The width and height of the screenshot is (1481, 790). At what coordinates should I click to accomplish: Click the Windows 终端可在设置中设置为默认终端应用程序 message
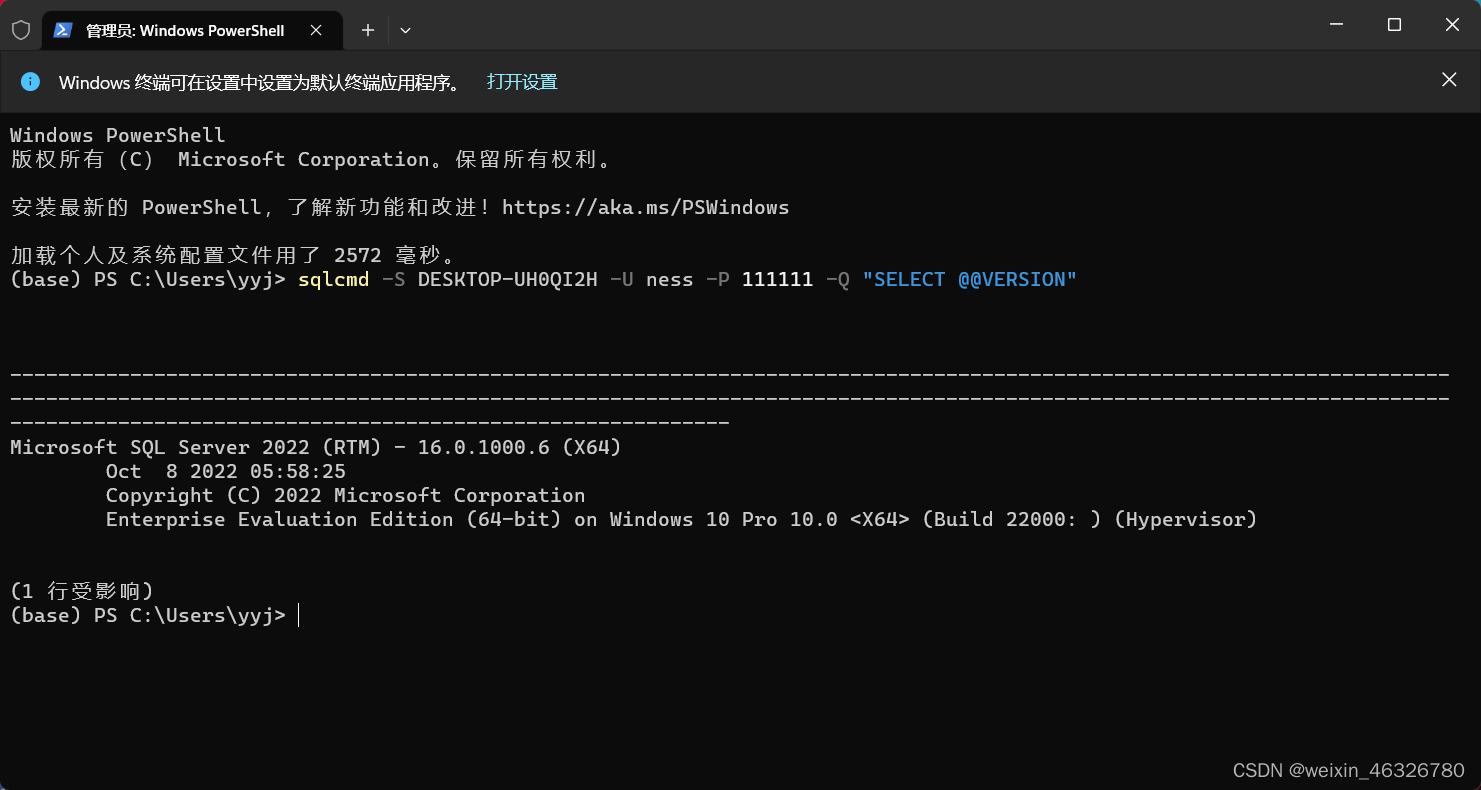point(261,82)
